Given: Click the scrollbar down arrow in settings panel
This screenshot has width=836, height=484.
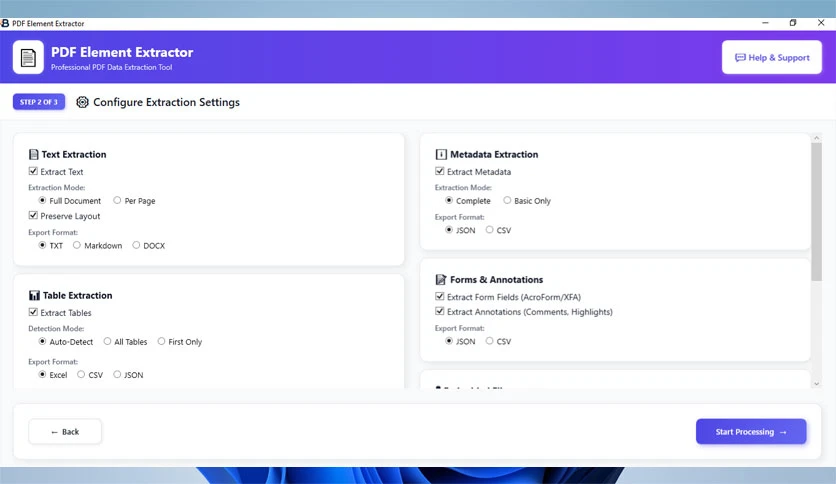Looking at the screenshot, I should click(x=816, y=384).
